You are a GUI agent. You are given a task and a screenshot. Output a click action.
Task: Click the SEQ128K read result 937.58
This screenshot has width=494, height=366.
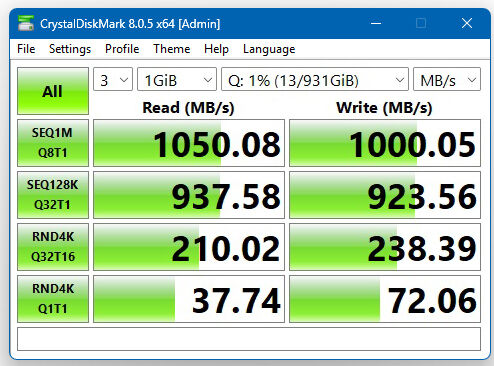[189, 195]
